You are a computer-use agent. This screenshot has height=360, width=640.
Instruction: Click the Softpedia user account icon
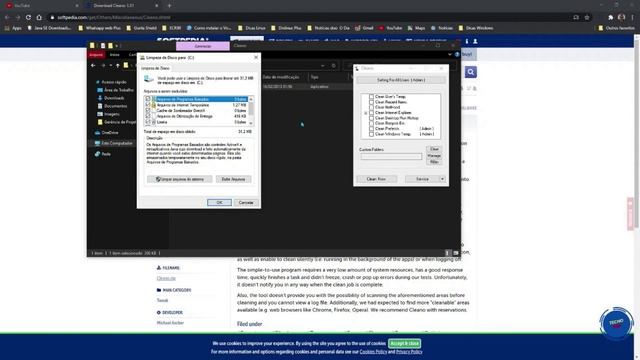pyautogui.click(x=475, y=41)
